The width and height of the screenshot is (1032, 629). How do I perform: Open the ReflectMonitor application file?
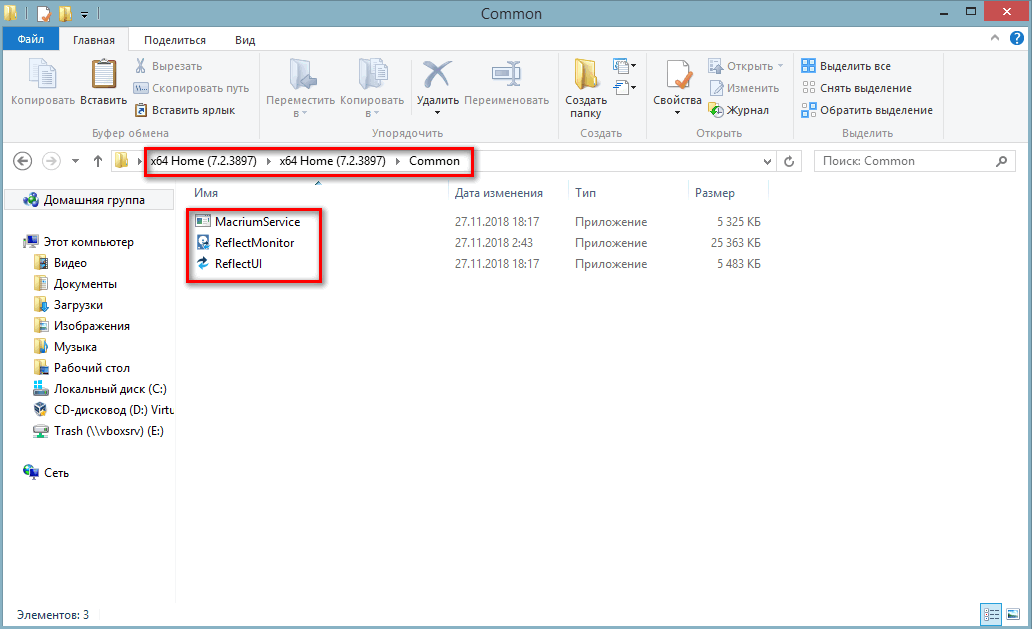(x=254, y=243)
